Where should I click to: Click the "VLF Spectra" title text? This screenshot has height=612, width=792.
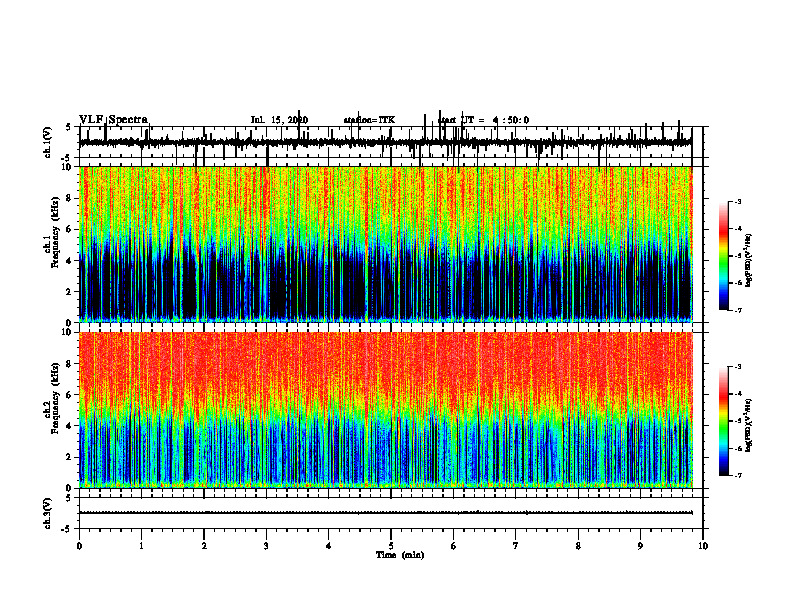[x=114, y=119]
